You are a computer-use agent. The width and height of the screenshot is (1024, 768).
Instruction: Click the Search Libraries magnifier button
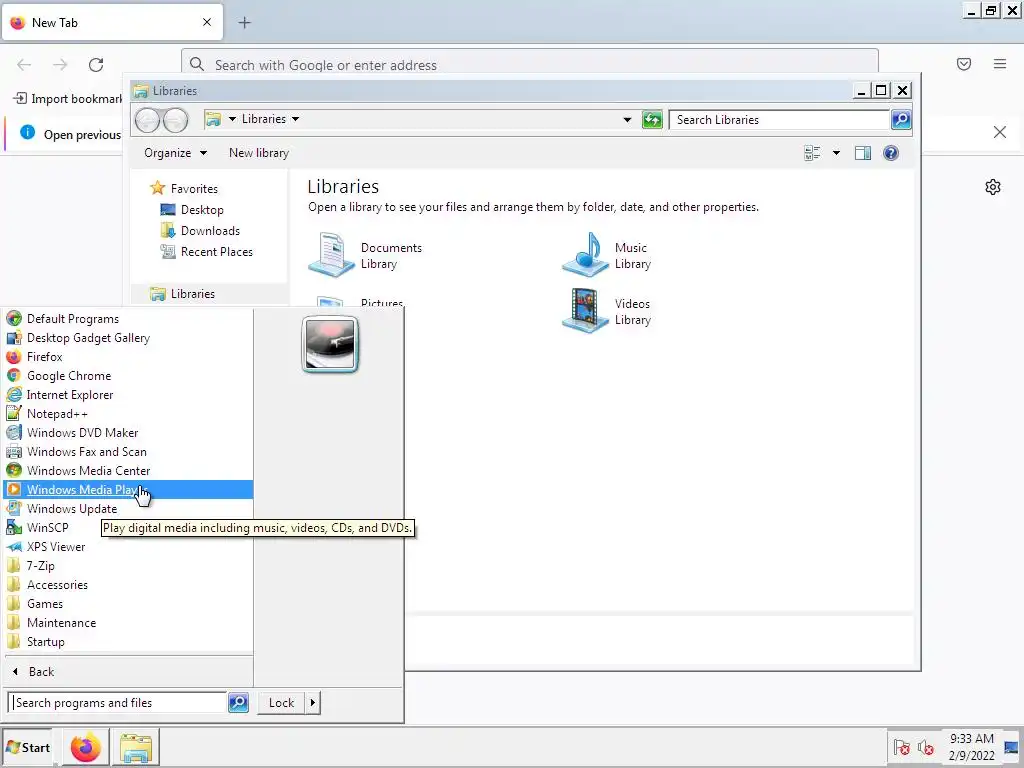click(901, 120)
